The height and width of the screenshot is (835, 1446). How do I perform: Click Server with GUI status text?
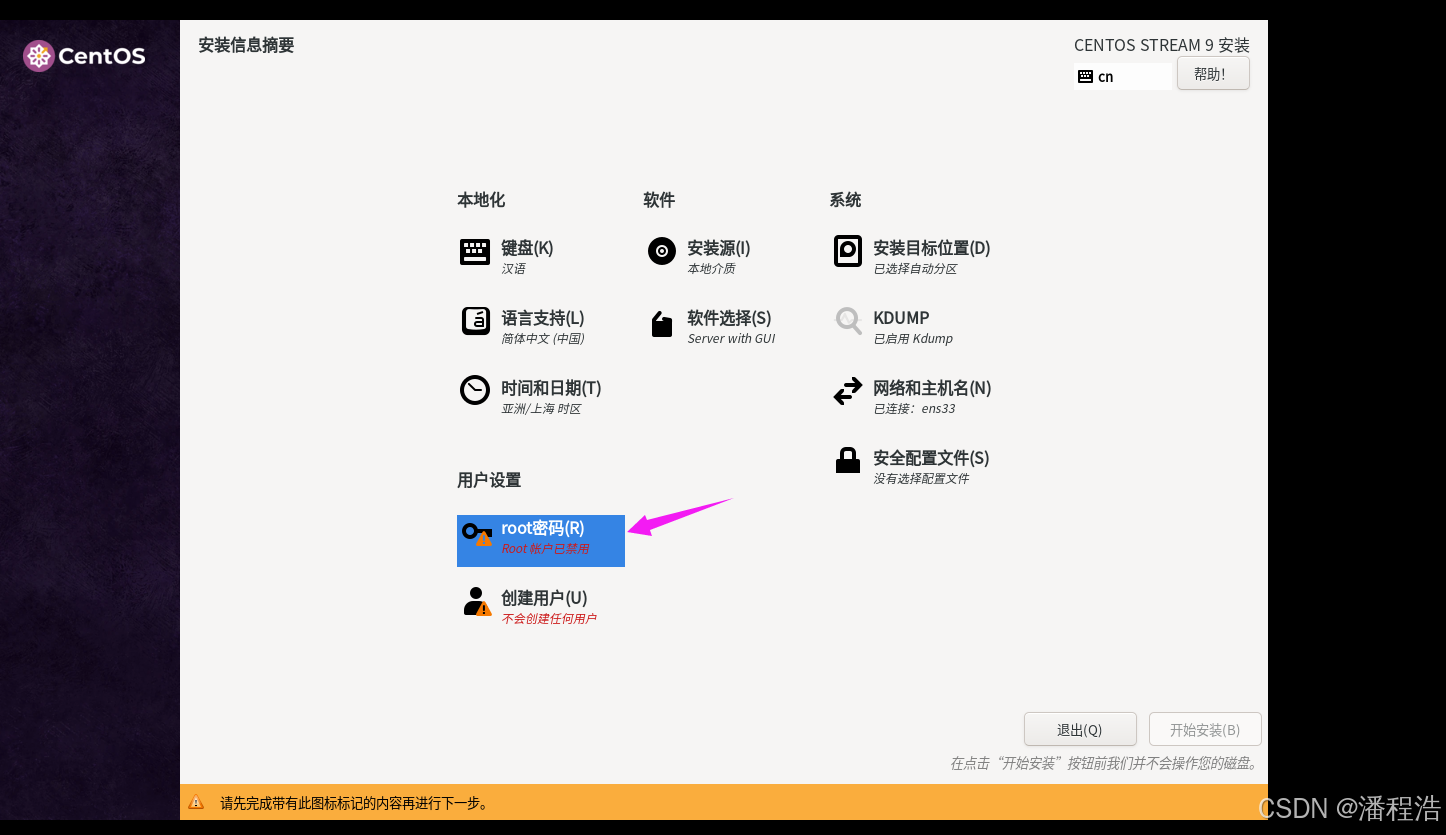[x=731, y=339]
